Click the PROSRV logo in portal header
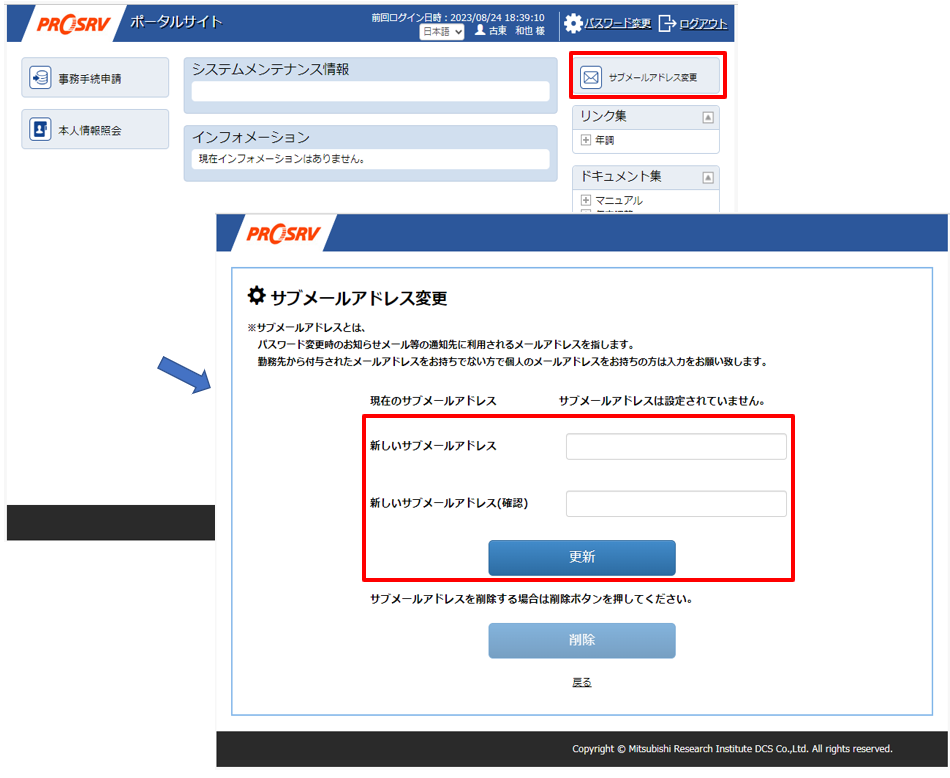 [x=74, y=24]
